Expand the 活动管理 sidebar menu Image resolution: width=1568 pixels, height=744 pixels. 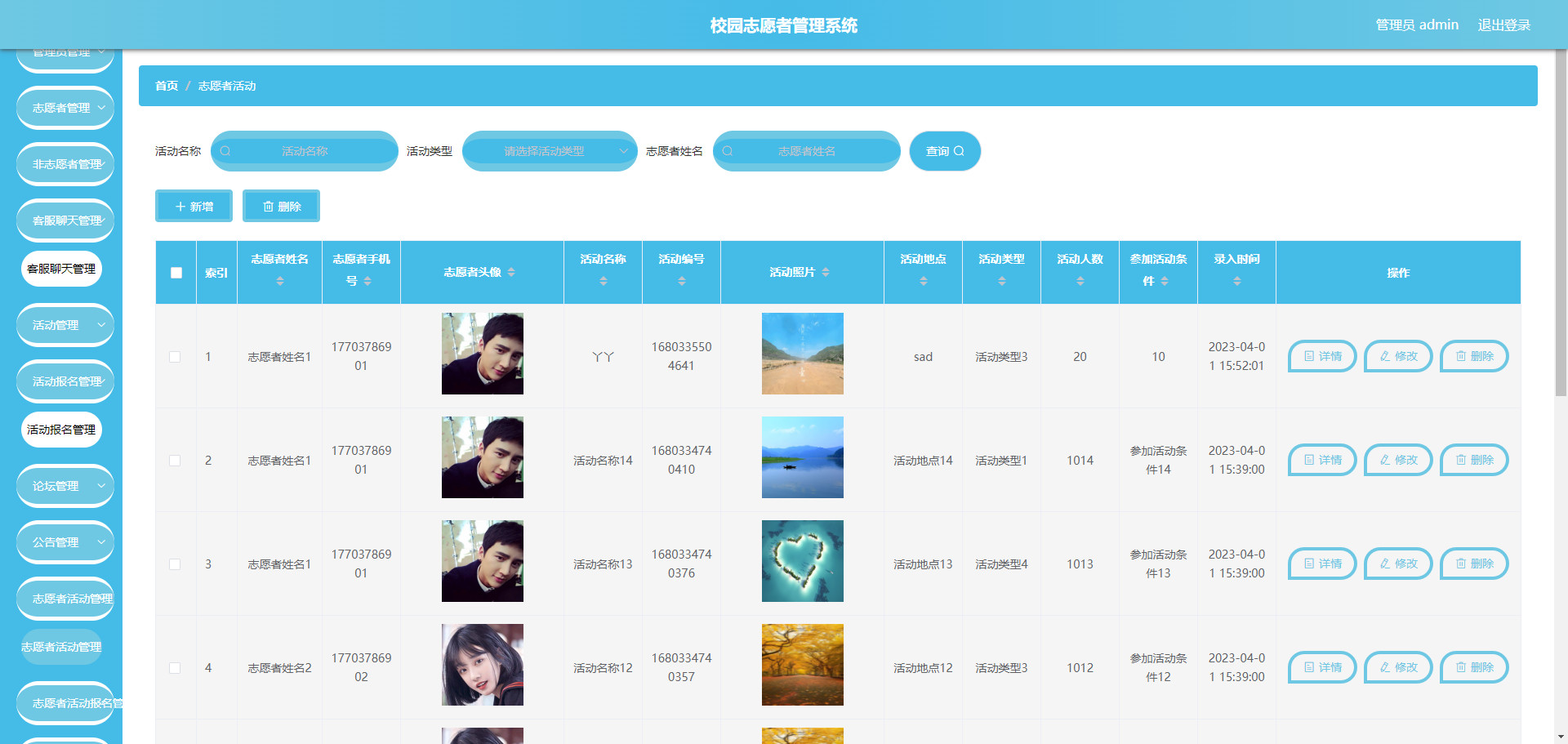[65, 325]
